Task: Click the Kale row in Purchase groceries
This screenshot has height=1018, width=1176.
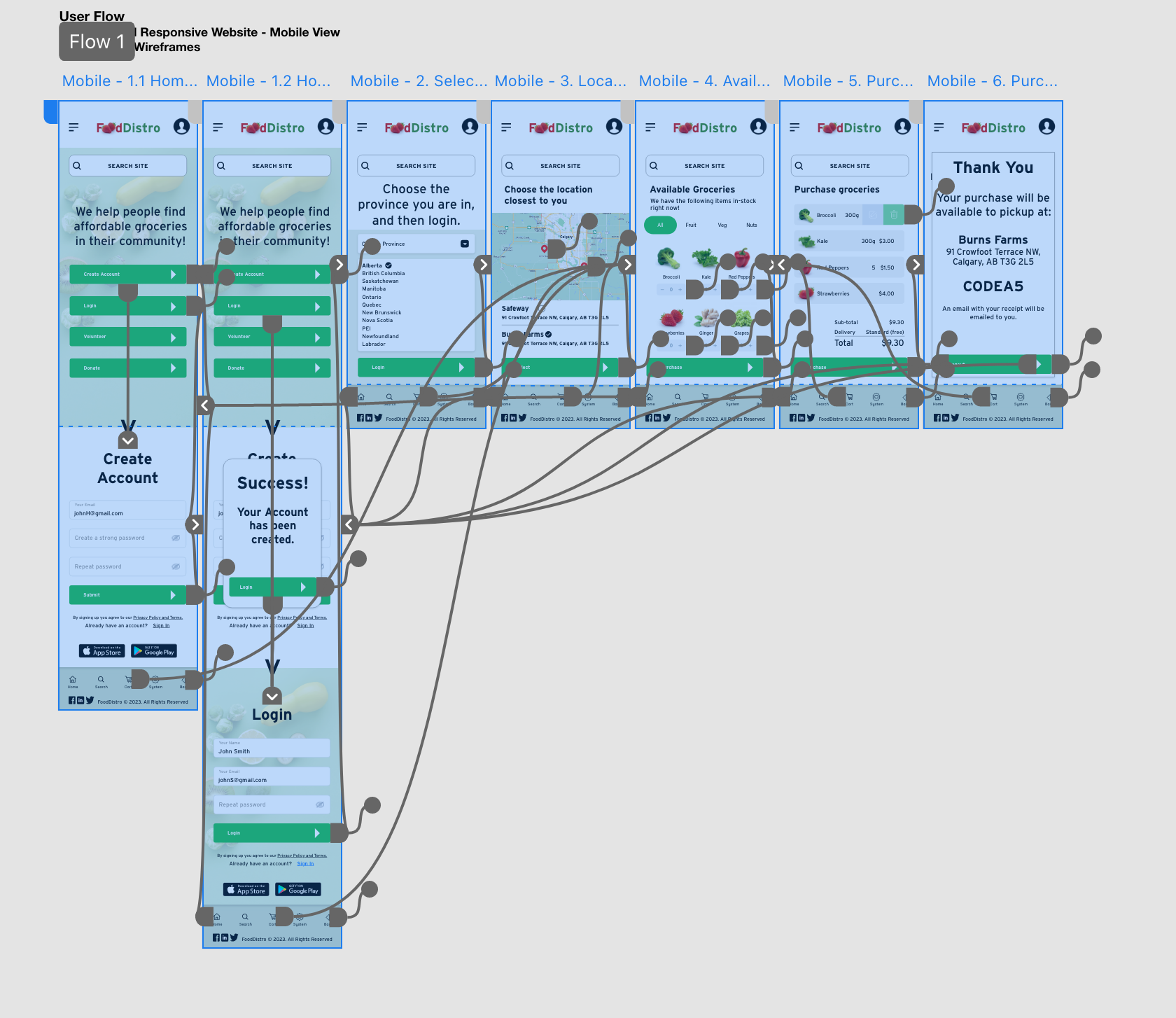Action: click(849, 241)
